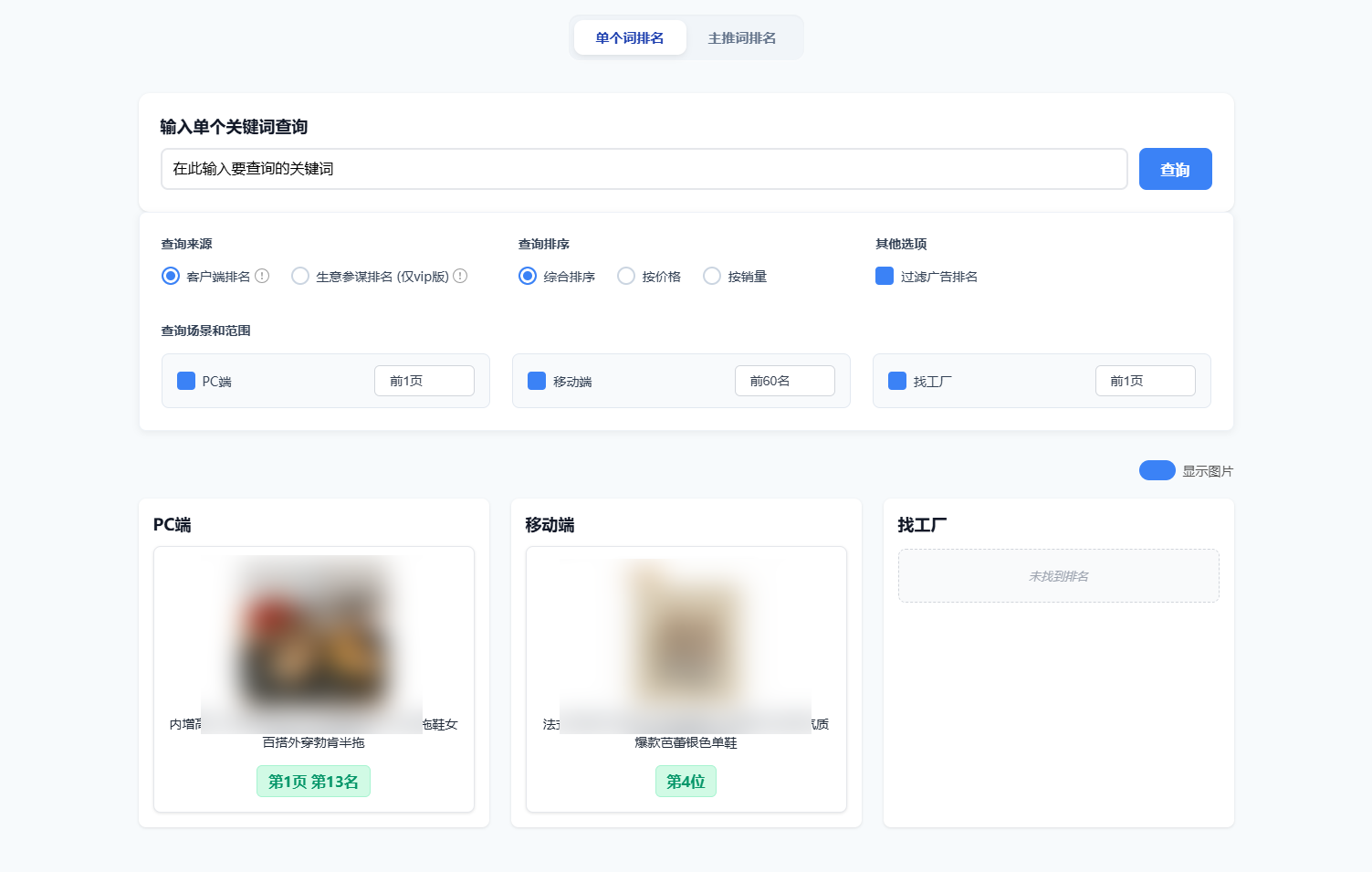
Task: Click info icon next to 客户端排名
Action: click(262, 276)
